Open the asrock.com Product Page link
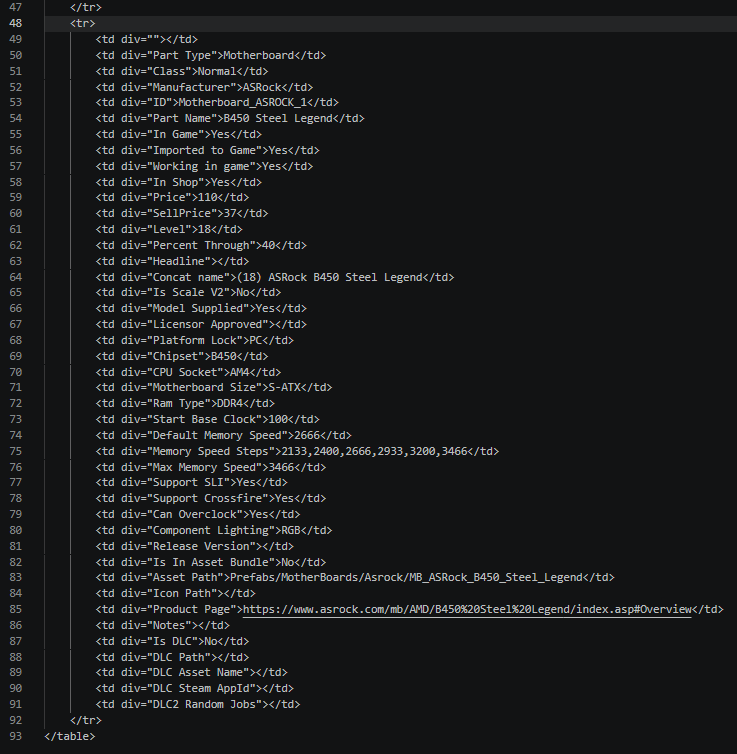 pyautogui.click(x=467, y=609)
